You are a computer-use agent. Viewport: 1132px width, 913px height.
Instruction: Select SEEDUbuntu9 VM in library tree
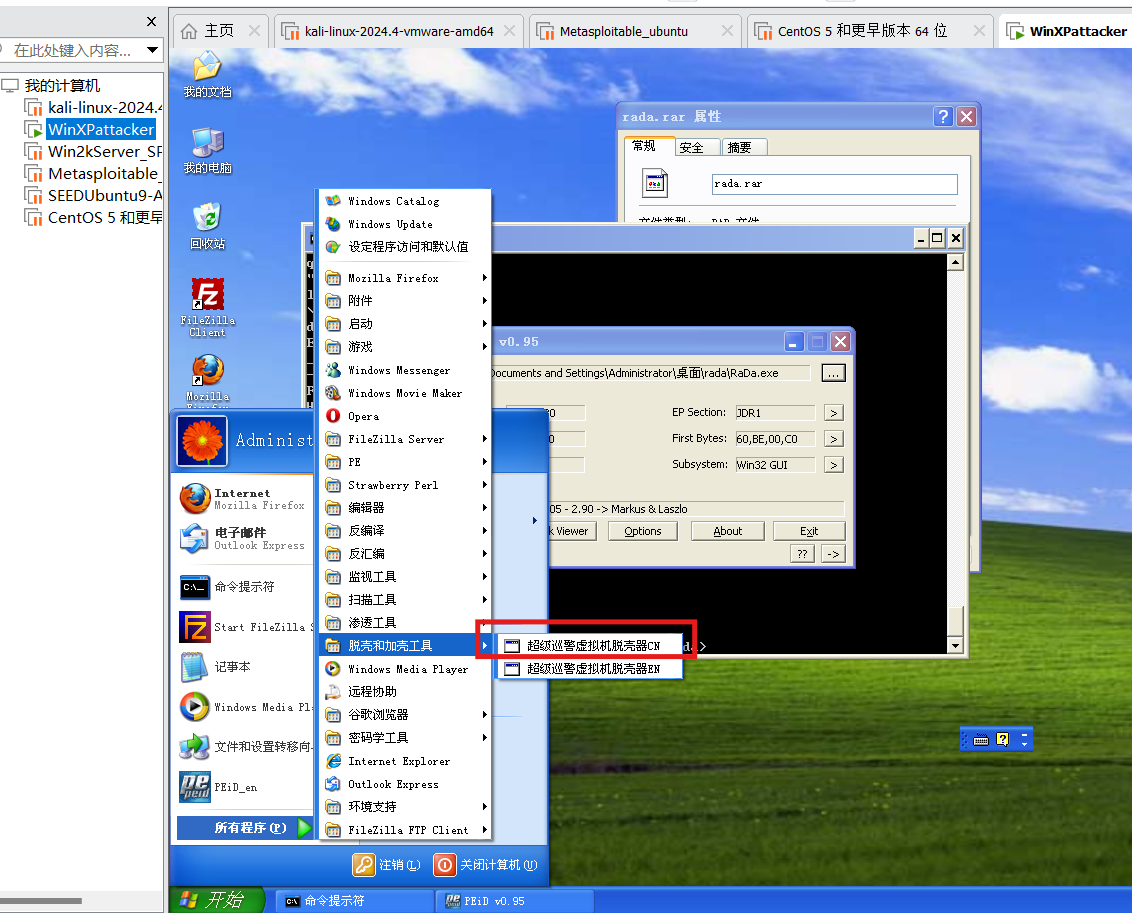(x=93, y=196)
